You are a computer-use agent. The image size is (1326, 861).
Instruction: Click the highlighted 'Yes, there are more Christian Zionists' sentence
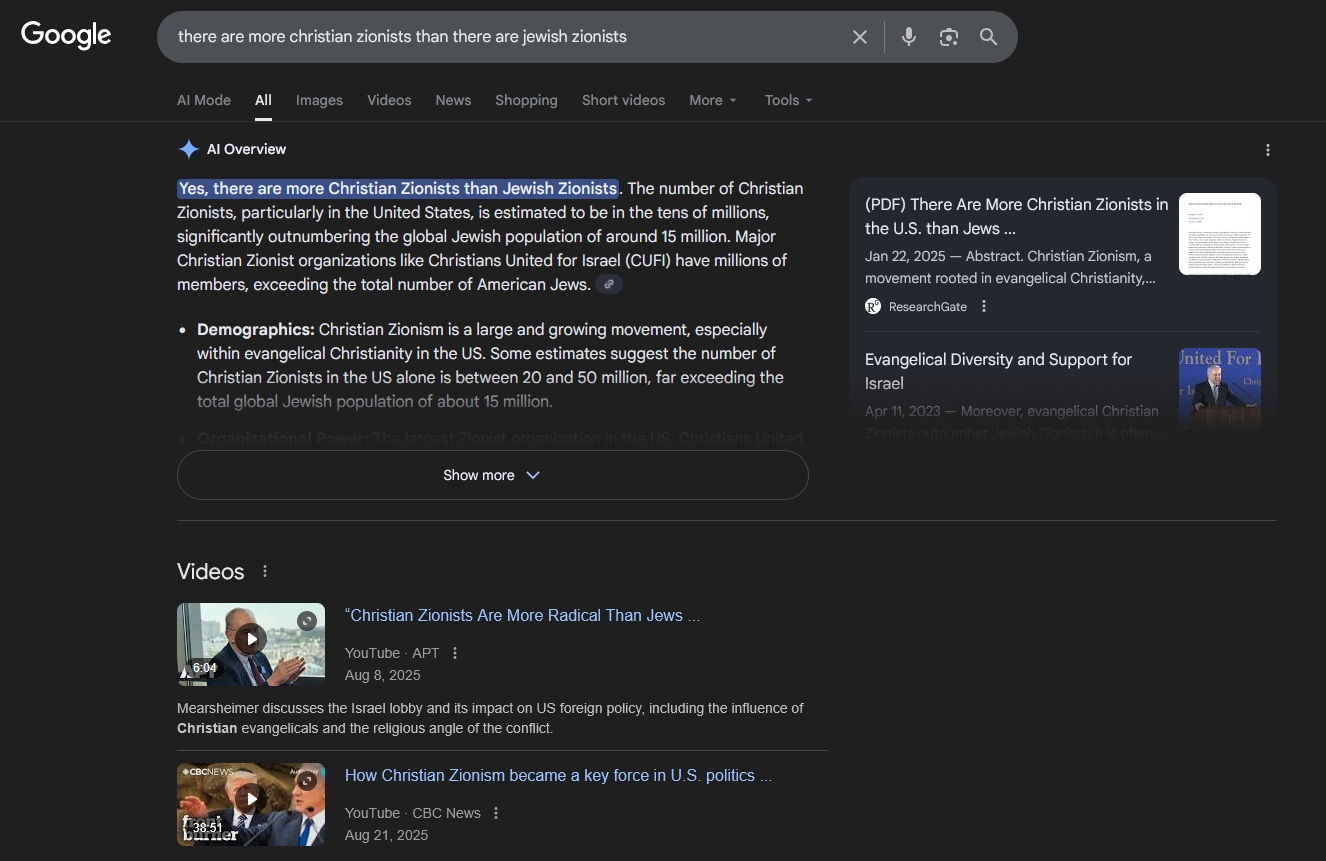398,188
